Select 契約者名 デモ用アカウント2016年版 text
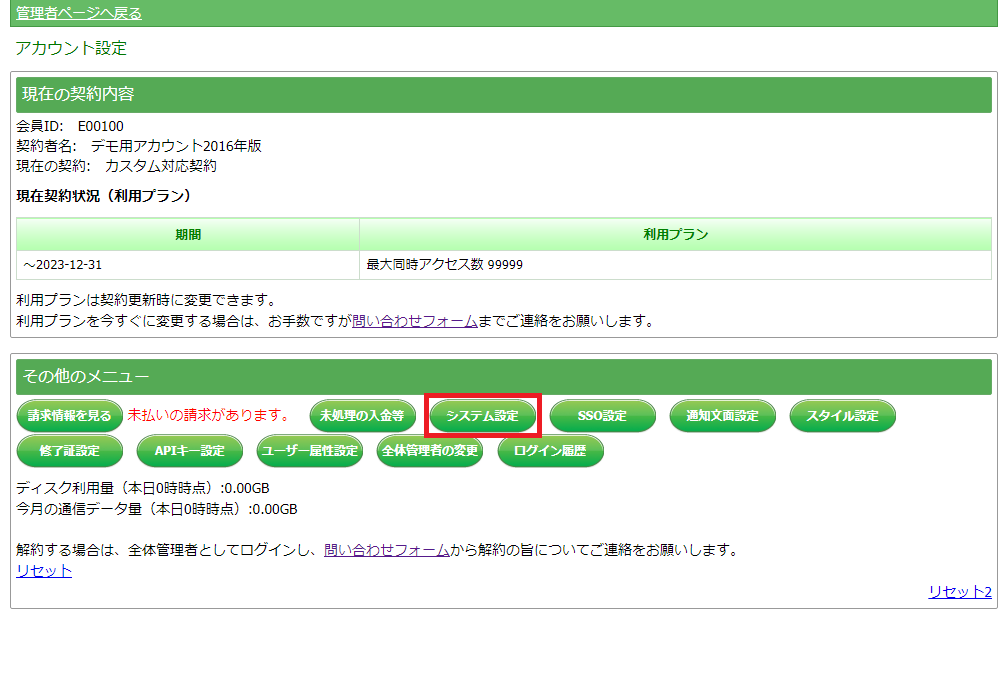Image resolution: width=1008 pixels, height=680 pixels. coord(139,146)
